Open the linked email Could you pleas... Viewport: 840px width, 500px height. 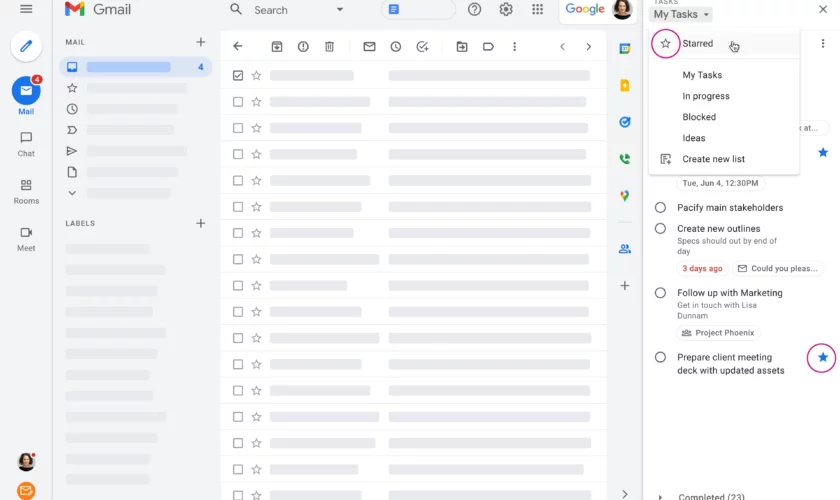(x=778, y=268)
